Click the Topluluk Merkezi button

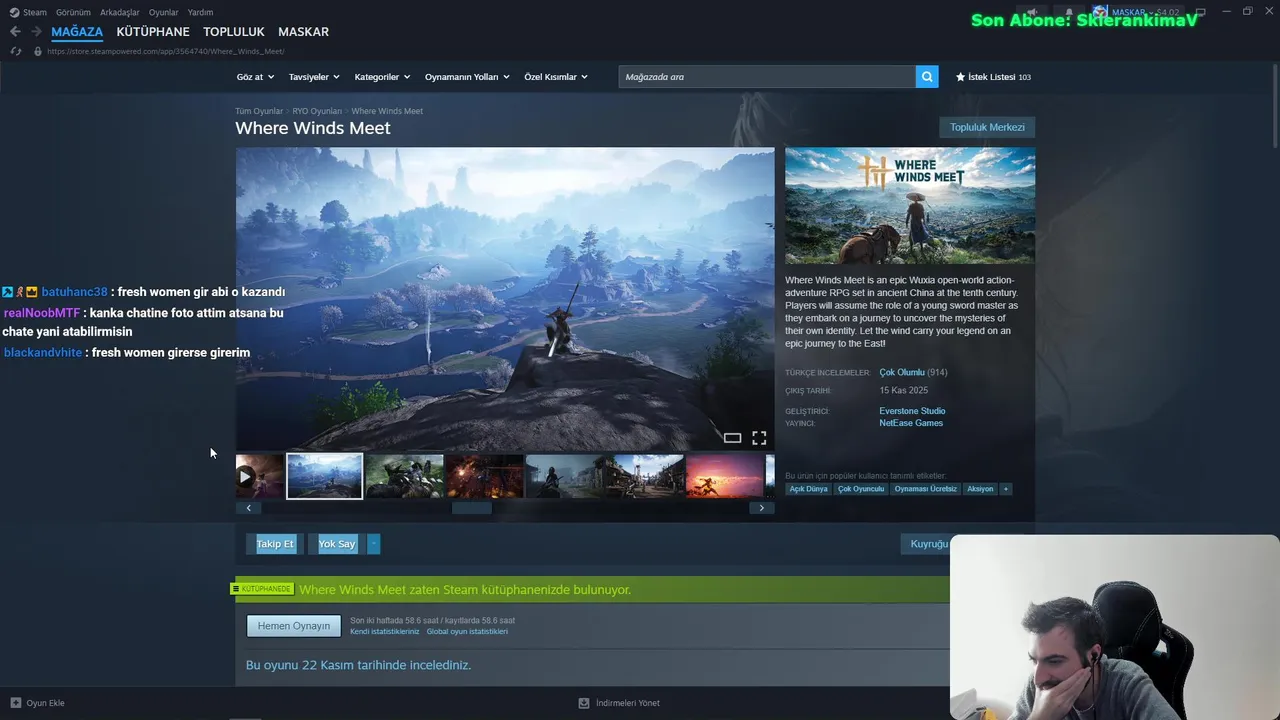click(x=987, y=127)
